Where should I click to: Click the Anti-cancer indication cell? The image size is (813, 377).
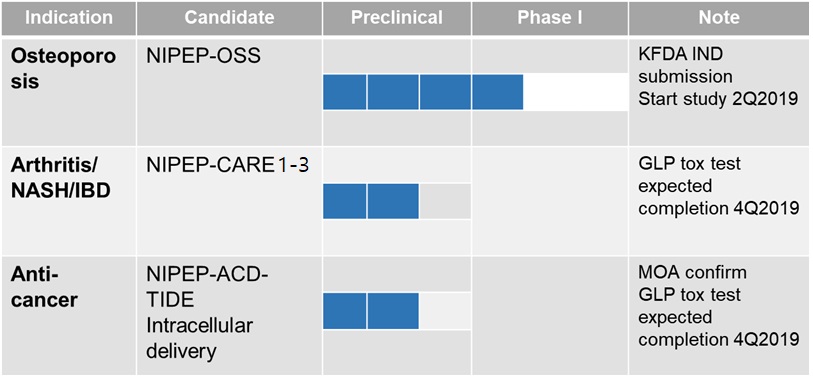68,315
